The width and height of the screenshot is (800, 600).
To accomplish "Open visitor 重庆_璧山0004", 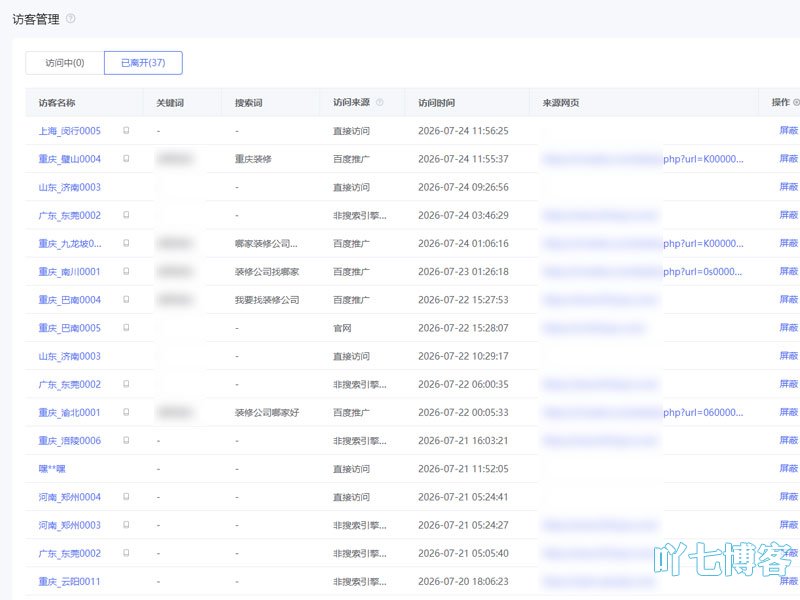I will (x=70, y=159).
